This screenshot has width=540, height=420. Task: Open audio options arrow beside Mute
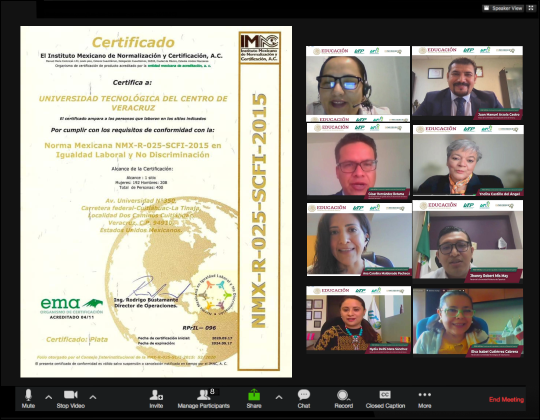tap(49, 397)
